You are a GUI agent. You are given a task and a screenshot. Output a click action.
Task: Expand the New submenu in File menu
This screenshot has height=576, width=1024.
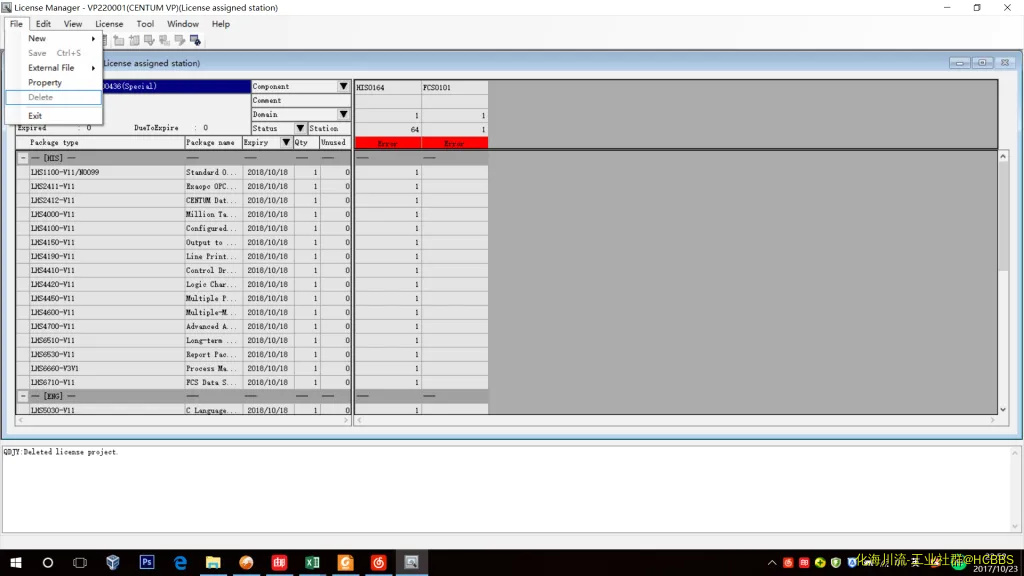[54, 39]
